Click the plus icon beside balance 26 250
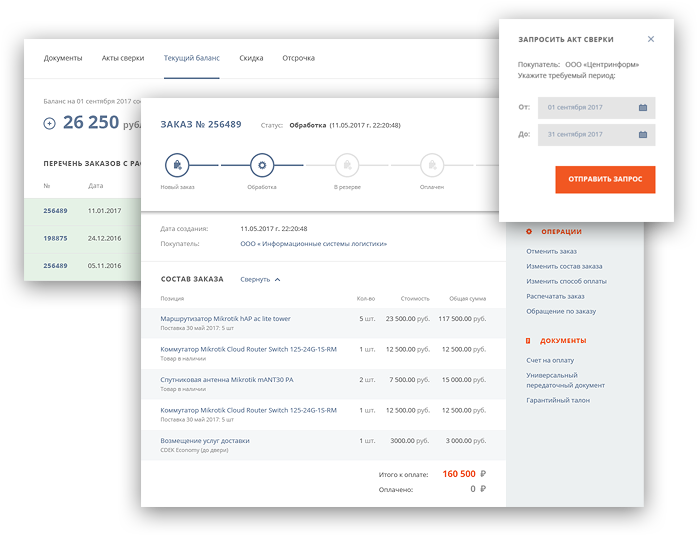 pyautogui.click(x=49, y=123)
